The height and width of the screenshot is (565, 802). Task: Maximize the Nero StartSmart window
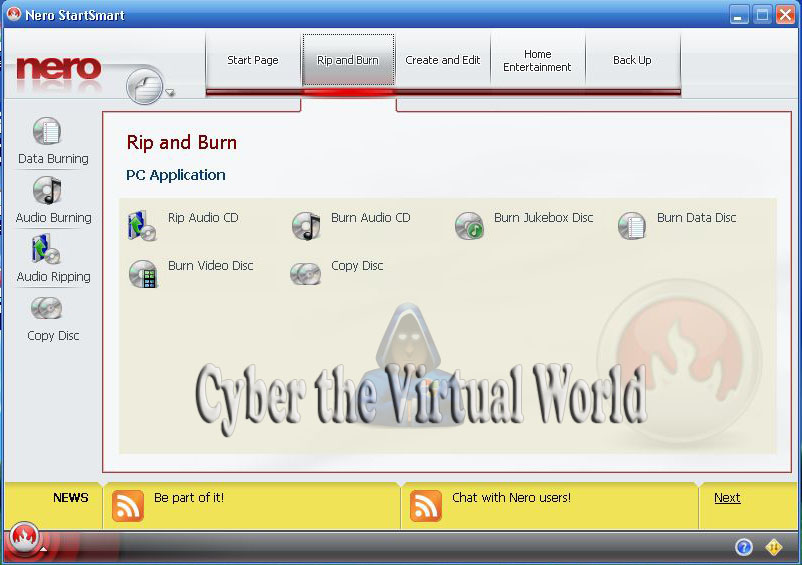click(762, 15)
